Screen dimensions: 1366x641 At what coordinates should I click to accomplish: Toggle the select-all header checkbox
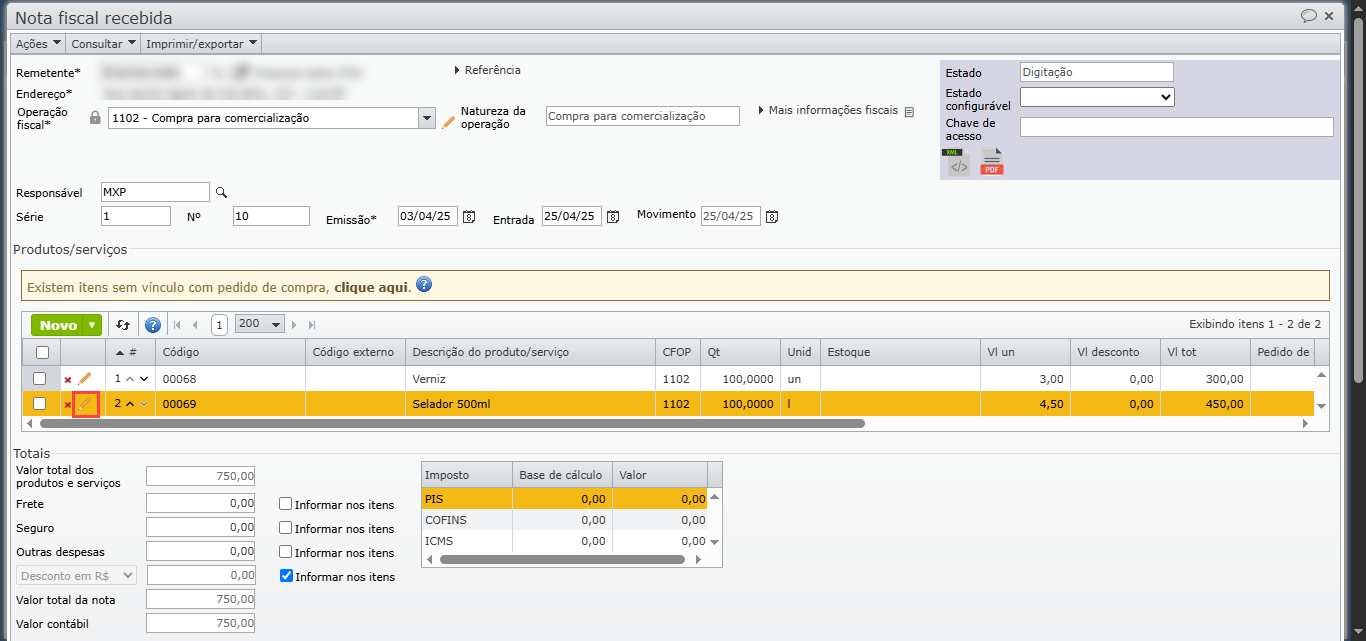click(41, 352)
